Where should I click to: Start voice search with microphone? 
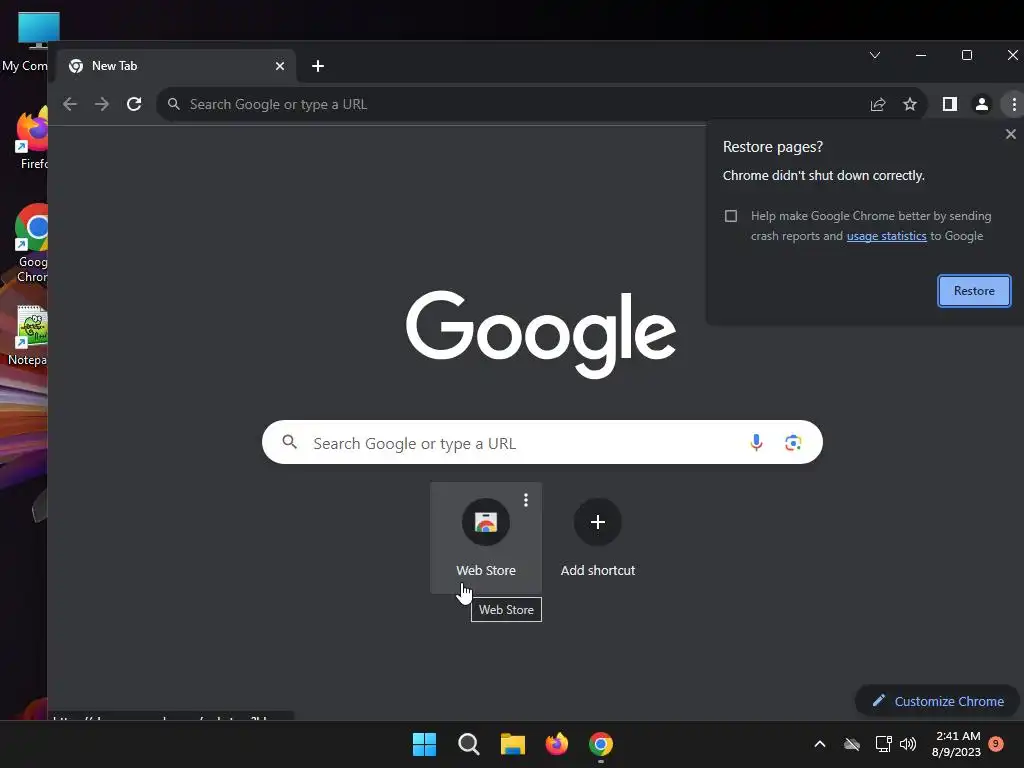click(x=756, y=443)
